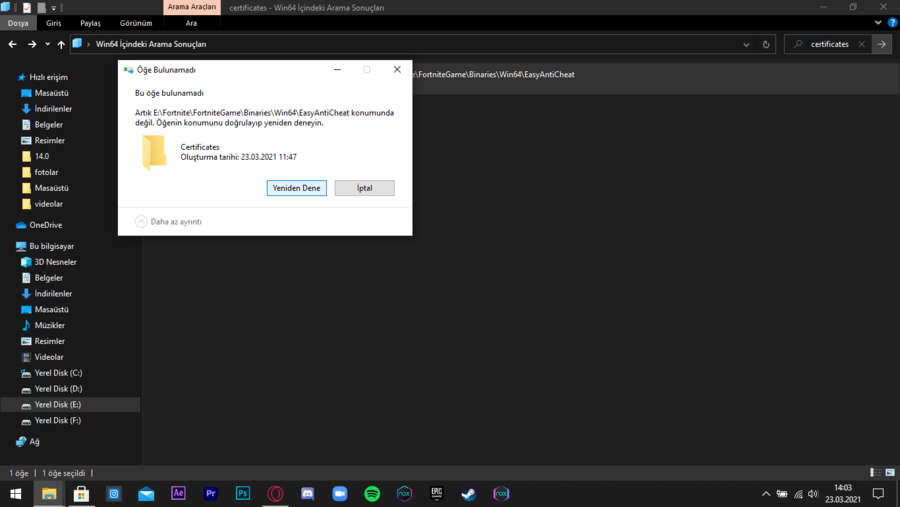Go up one folder level
The image size is (900, 507).
pyautogui.click(x=61, y=44)
